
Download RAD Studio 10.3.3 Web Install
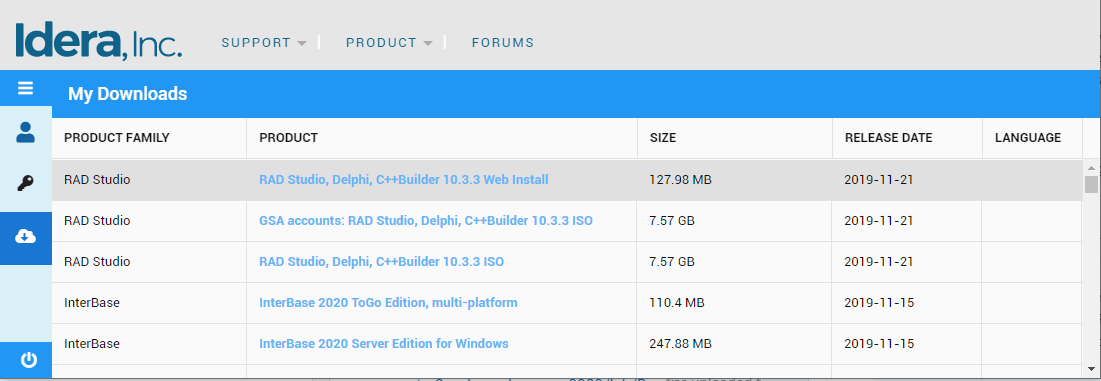[404, 180]
